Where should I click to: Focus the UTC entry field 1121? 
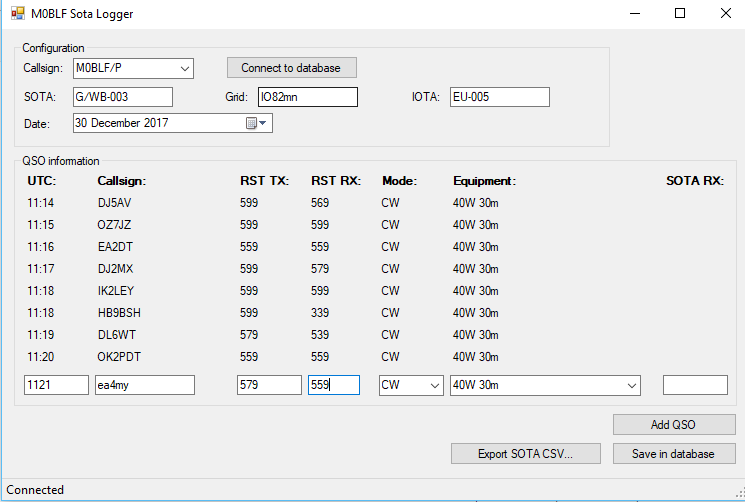point(56,385)
